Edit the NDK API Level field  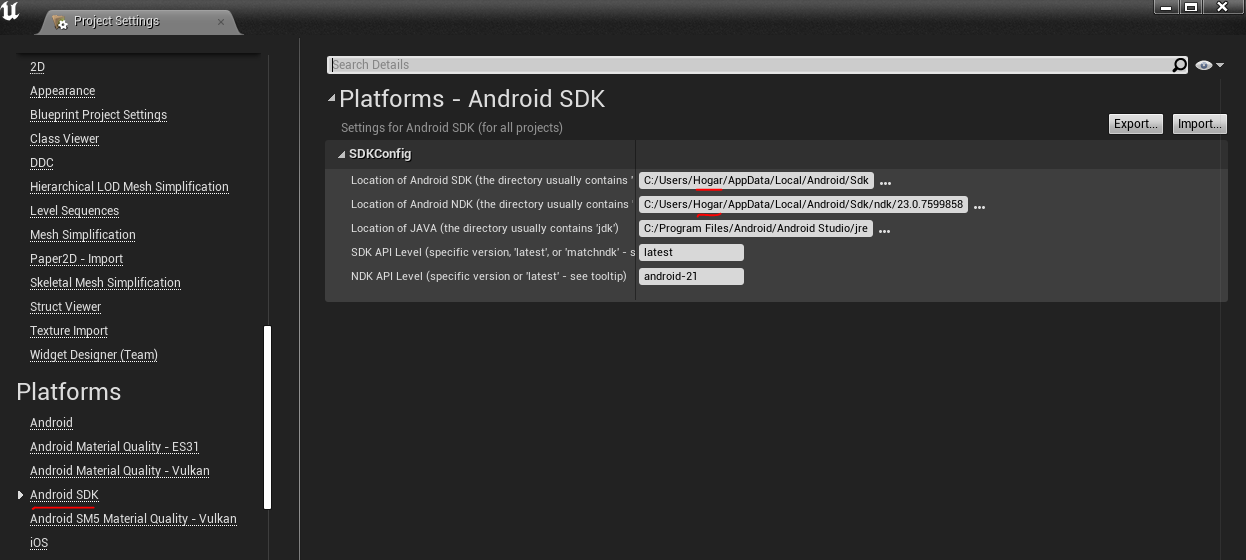point(691,277)
